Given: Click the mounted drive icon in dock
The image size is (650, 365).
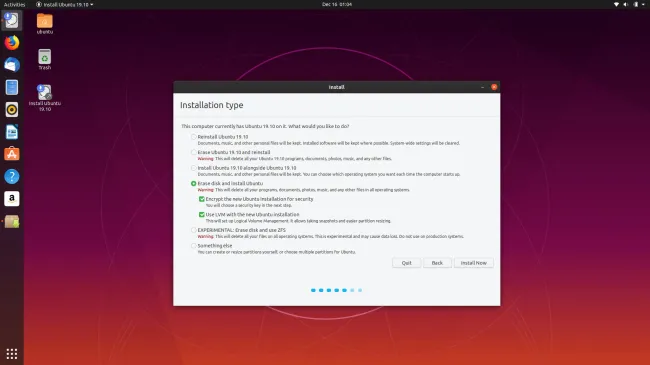Looking at the screenshot, I should coord(12,221).
